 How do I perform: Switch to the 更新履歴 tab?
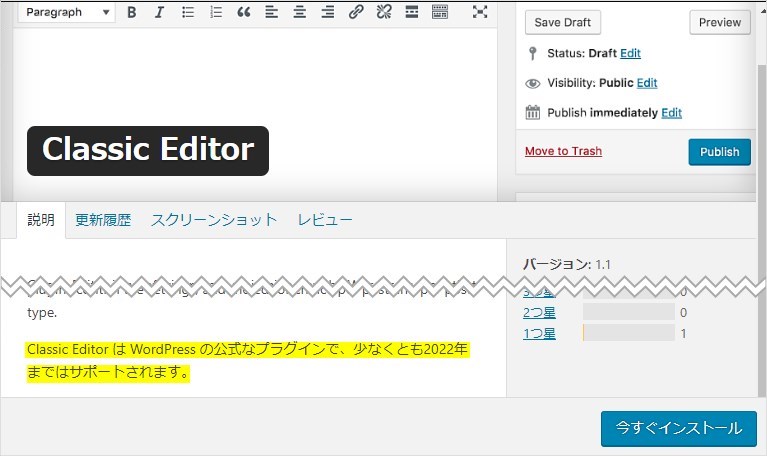pos(103,220)
